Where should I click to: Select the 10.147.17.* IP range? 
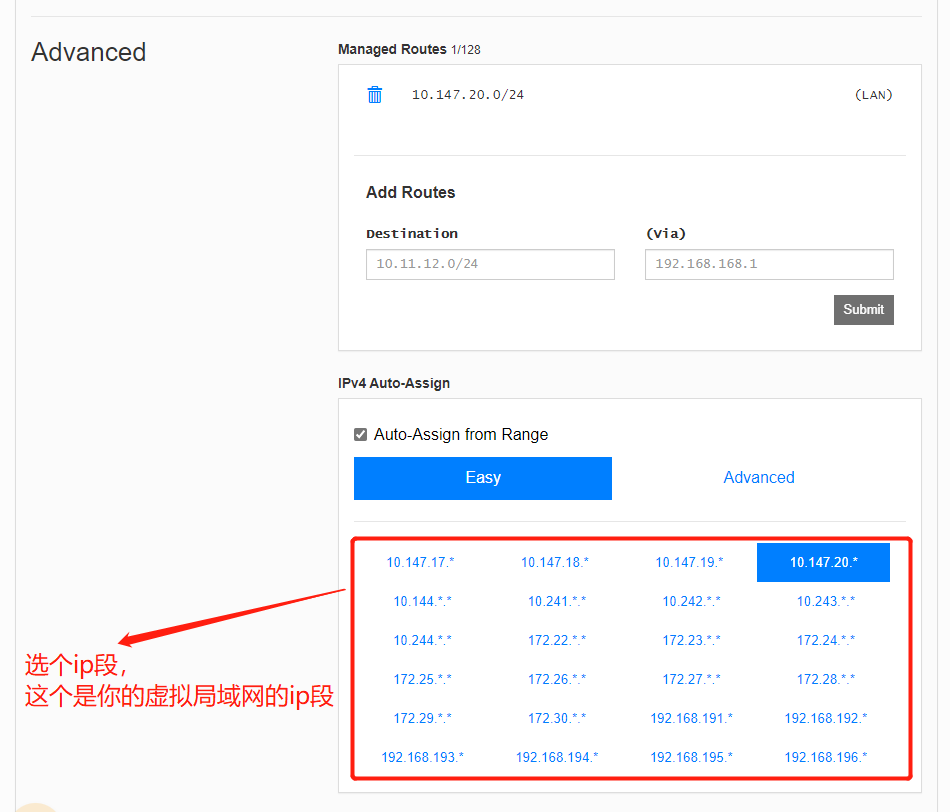[x=420, y=562]
